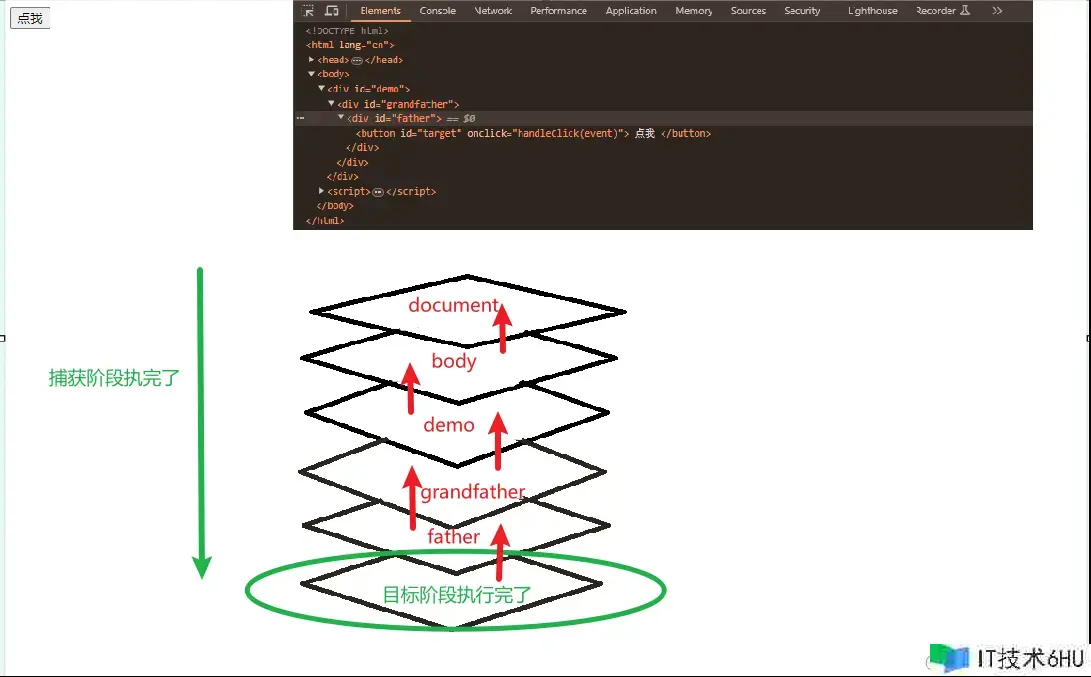Click the handleClick(event) onclick attribute value
The height and width of the screenshot is (677, 1091).
571,133
